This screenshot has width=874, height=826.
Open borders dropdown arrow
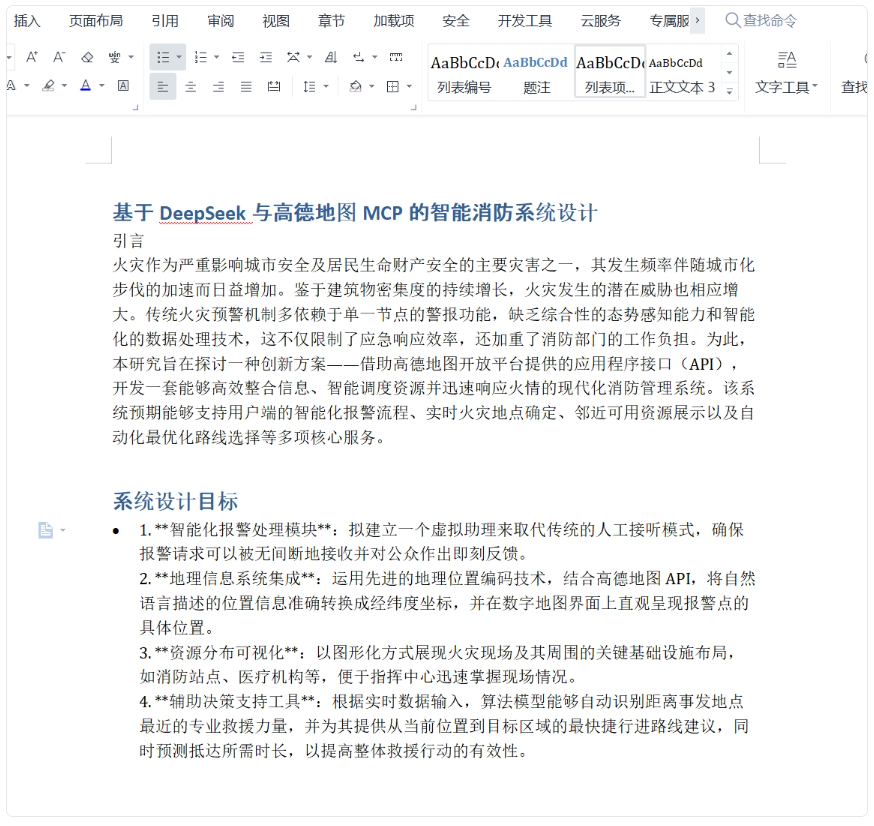(409, 87)
